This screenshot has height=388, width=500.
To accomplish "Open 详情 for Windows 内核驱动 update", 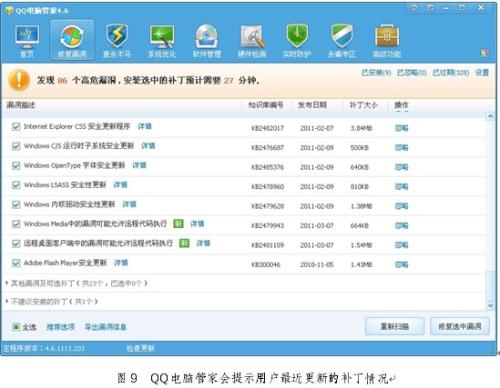I will 129,204.
